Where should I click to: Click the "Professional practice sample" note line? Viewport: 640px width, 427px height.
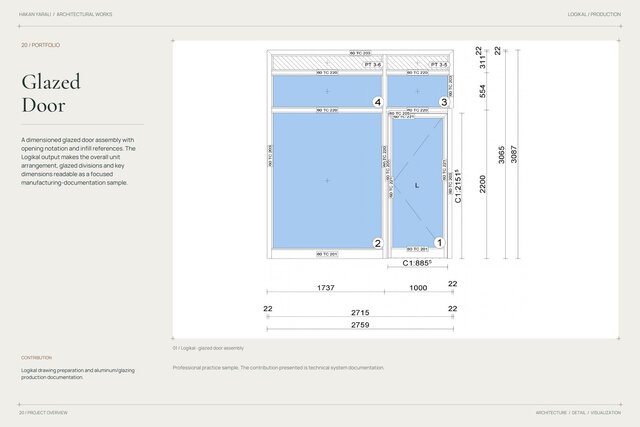point(278,368)
